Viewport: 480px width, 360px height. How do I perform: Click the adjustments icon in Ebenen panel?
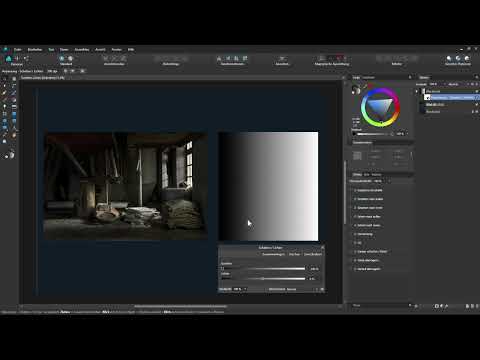pos(442,306)
